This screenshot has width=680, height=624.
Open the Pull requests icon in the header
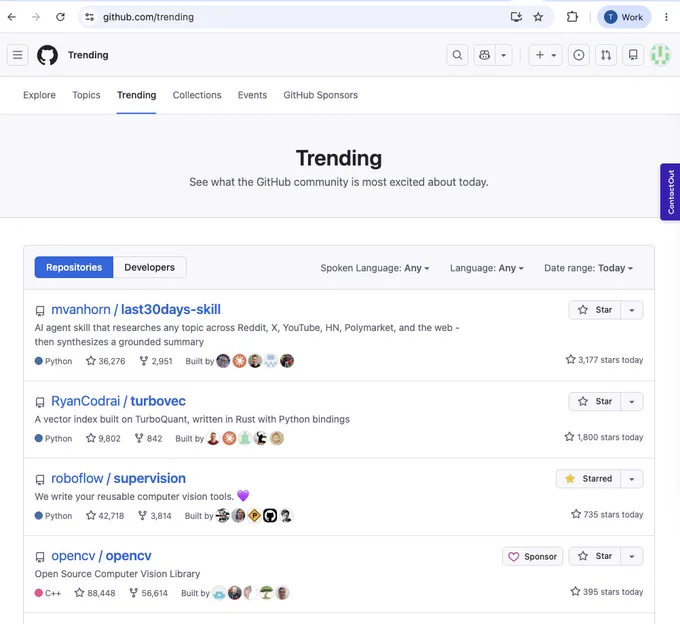(x=606, y=55)
